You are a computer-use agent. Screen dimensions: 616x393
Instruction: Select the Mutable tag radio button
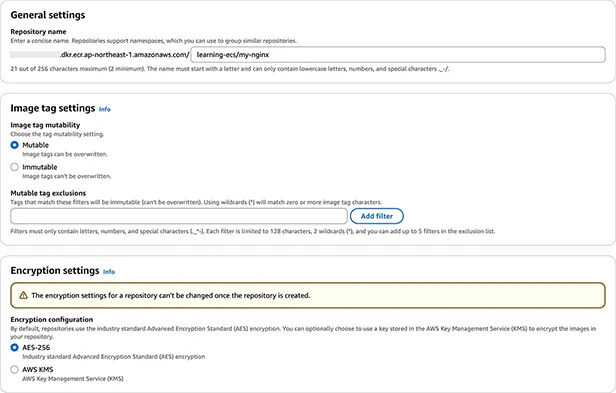point(15,145)
